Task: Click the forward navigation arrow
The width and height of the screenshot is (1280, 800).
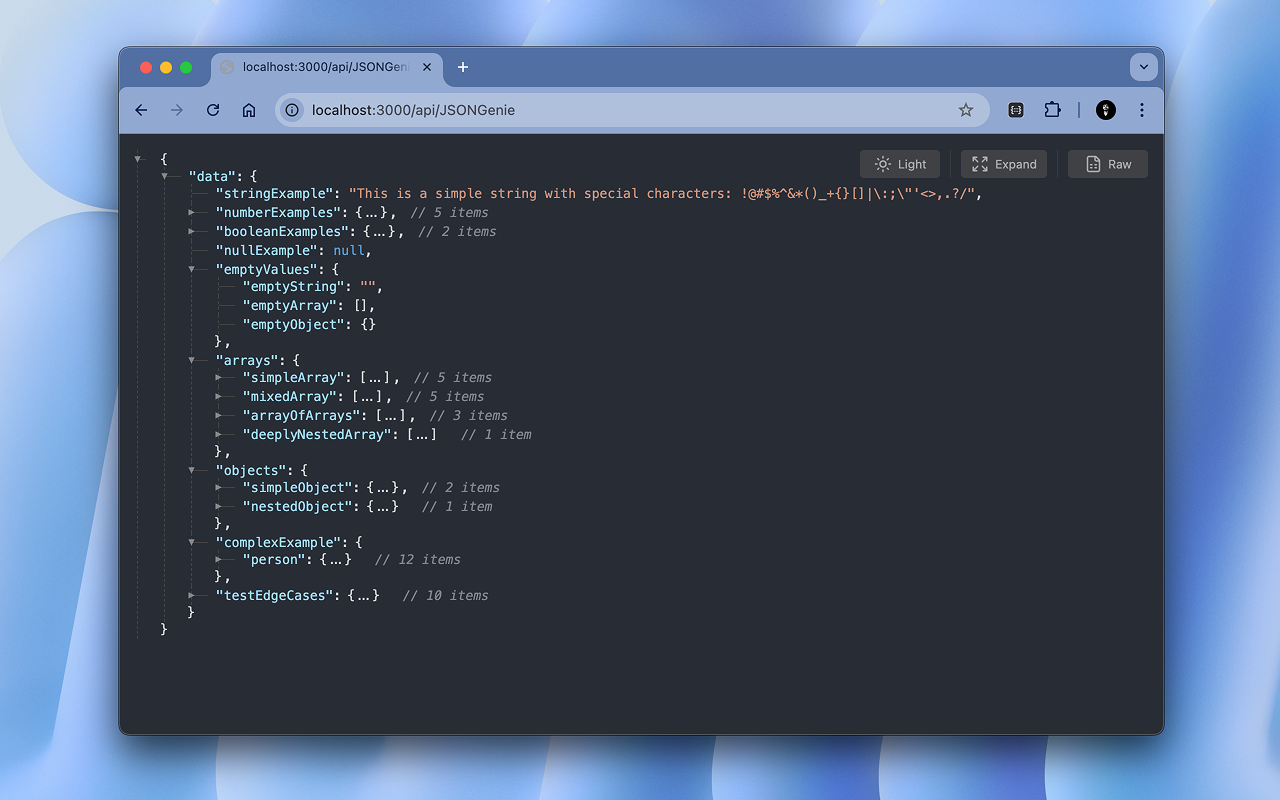Action: point(176,110)
